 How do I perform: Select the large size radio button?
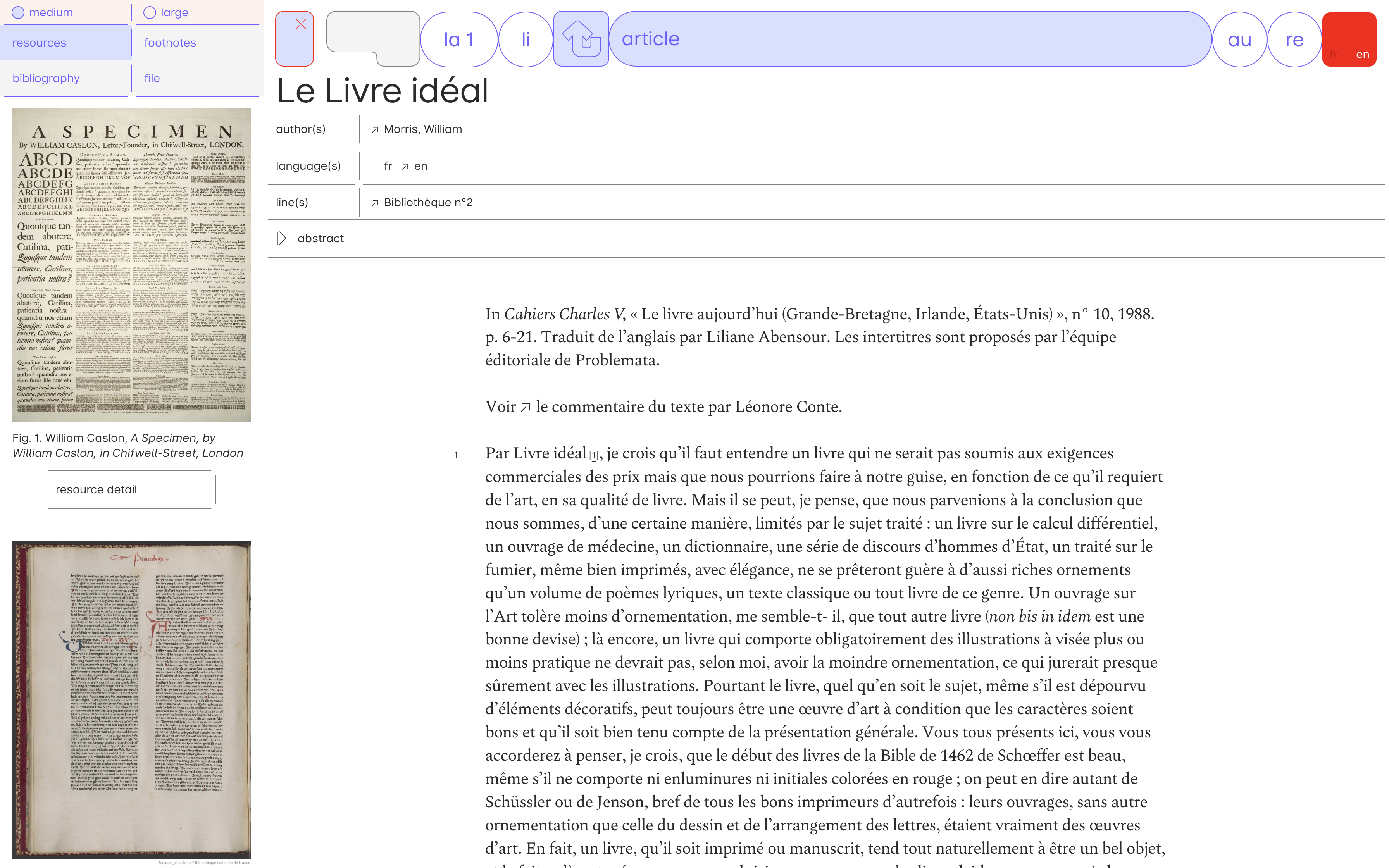pyautogui.click(x=150, y=13)
